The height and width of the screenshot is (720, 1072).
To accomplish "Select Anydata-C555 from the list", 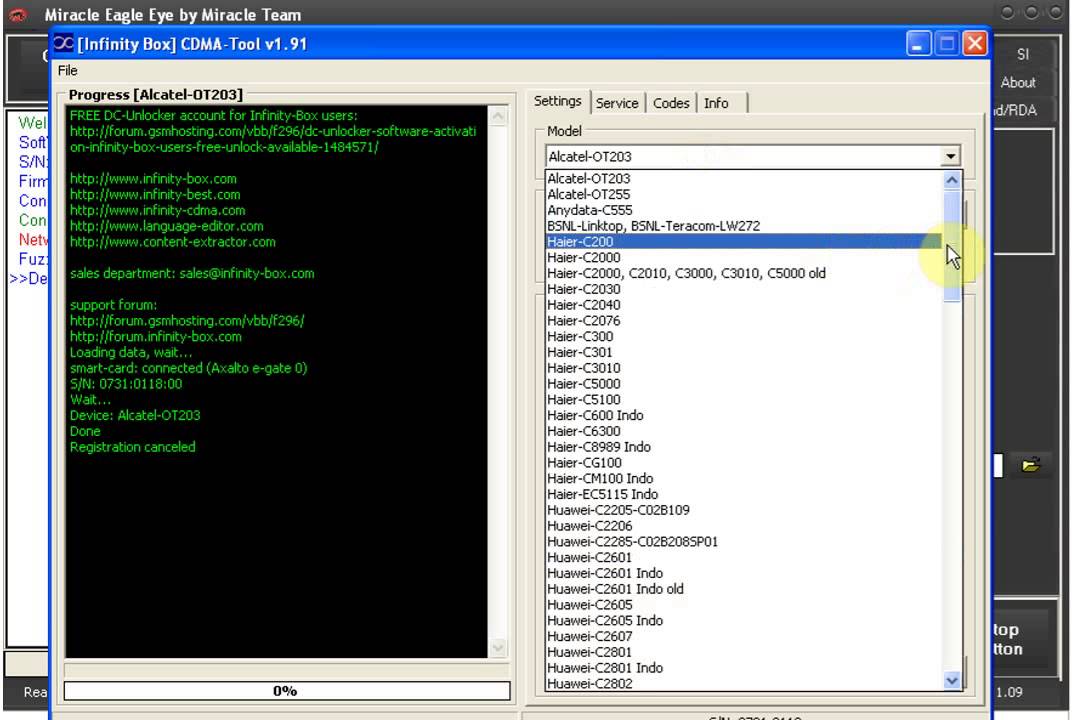I will pos(743,210).
